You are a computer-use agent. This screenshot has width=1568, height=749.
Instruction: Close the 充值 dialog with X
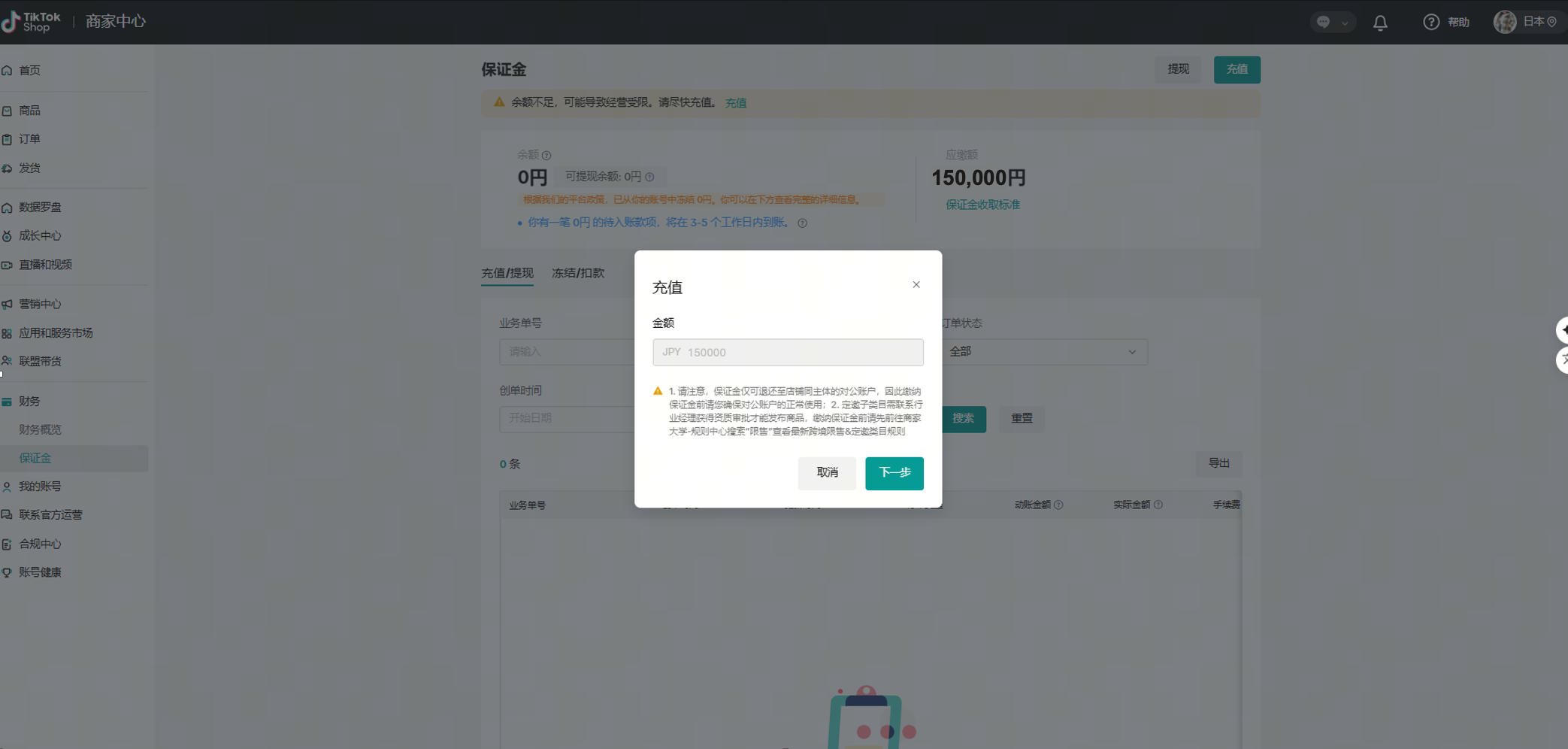(x=916, y=284)
